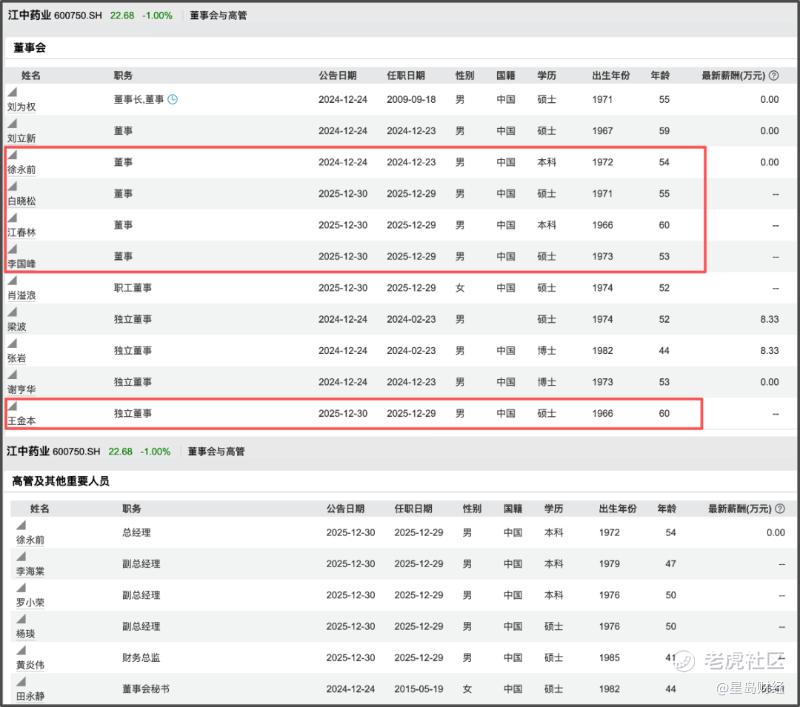Open 谢亨华 profile link
The height and width of the screenshot is (707, 800).
coord(21,389)
